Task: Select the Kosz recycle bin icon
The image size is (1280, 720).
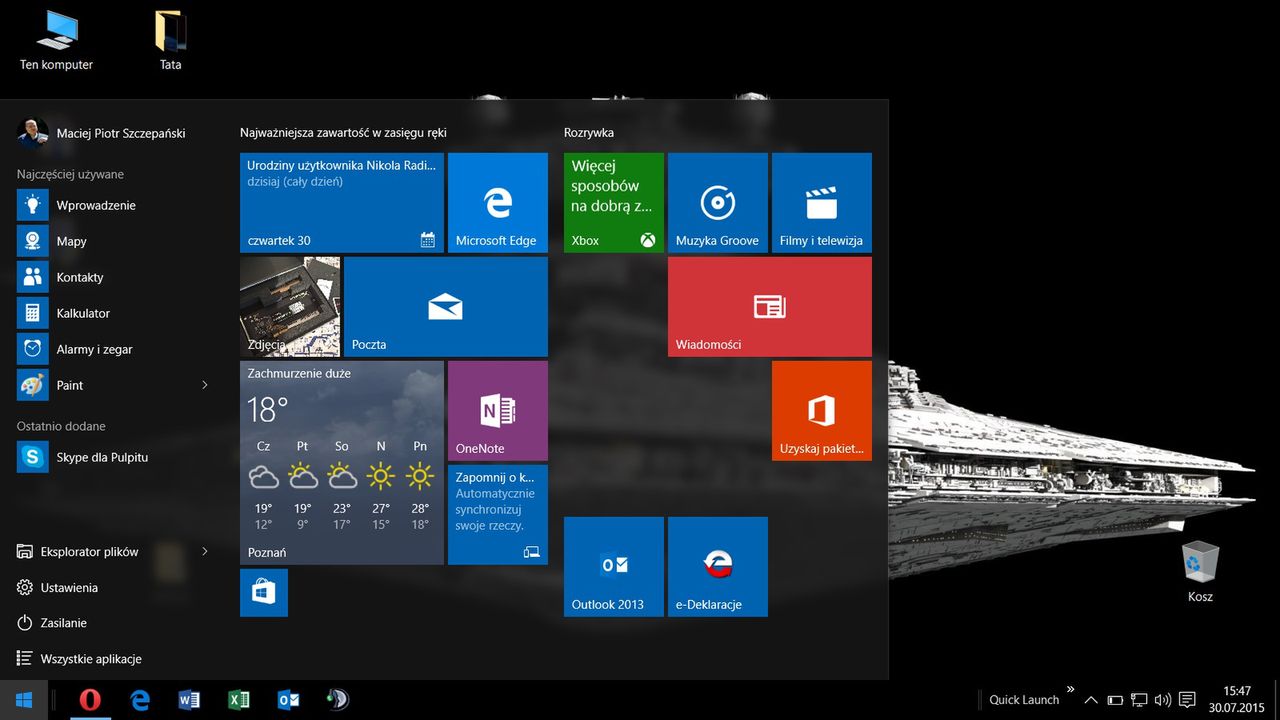Action: (1200, 572)
